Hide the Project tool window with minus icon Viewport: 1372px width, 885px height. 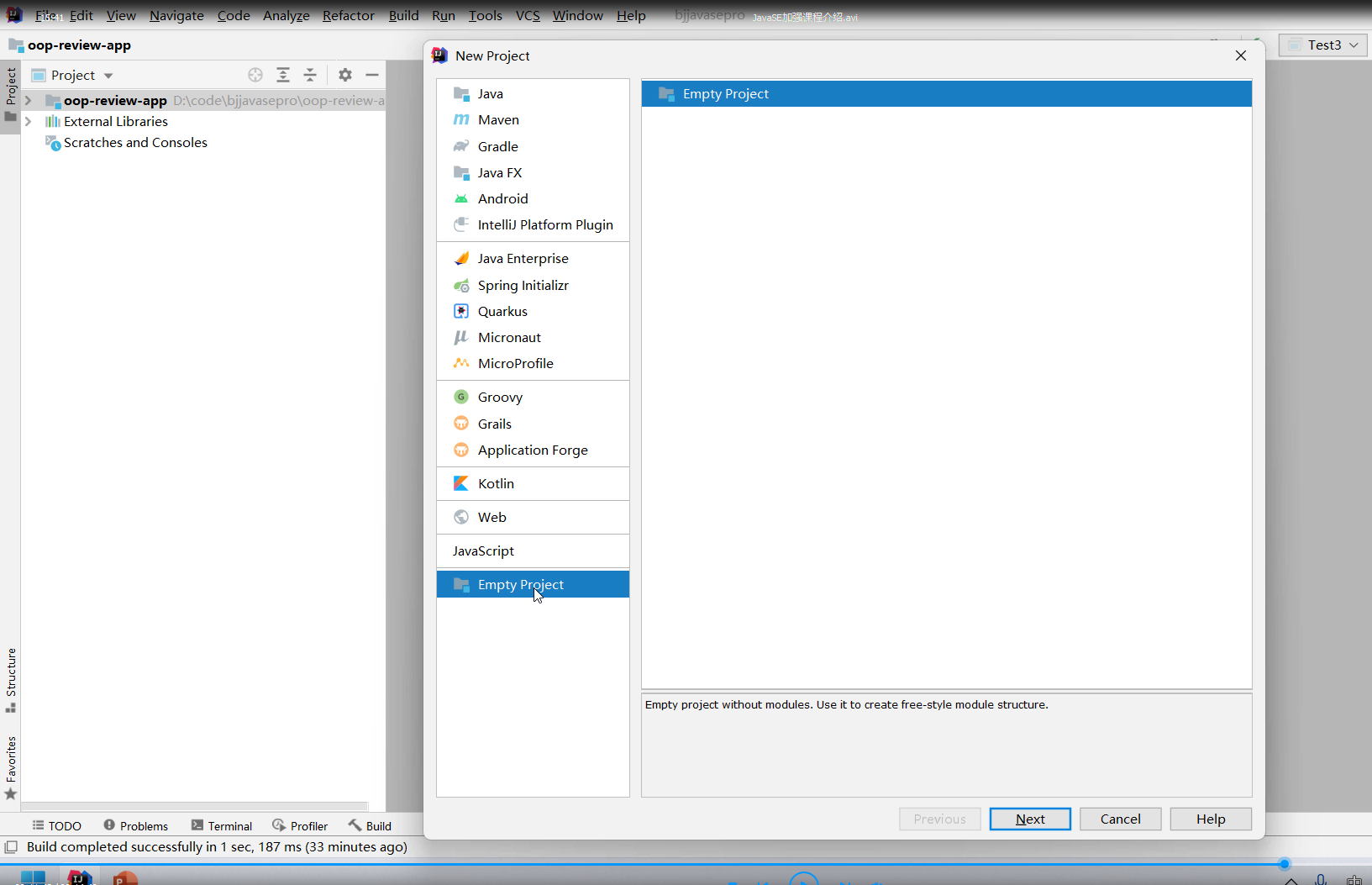tap(372, 75)
